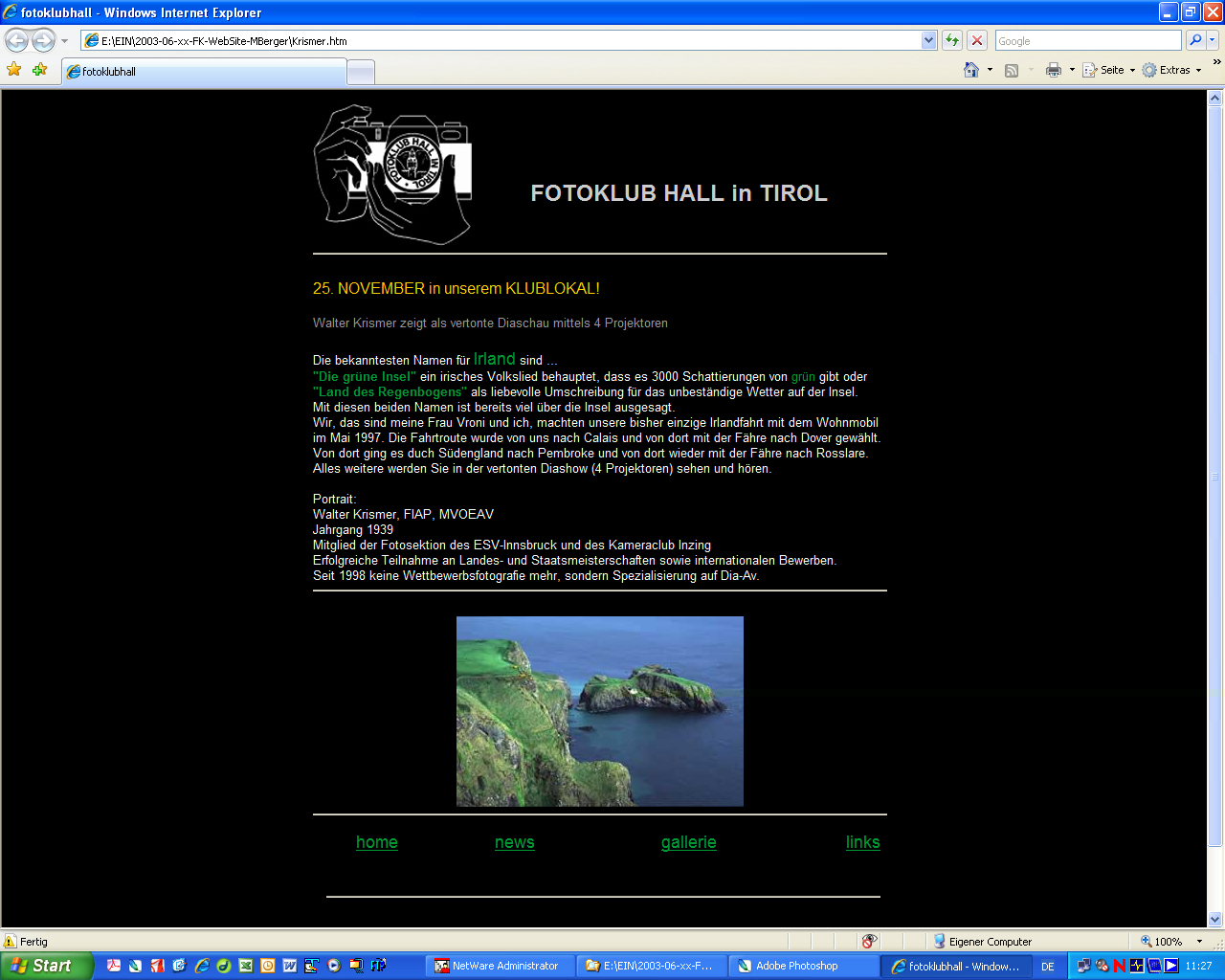
Task: Open the recent pages dropdown beside navigation arrows
Action: [64, 41]
